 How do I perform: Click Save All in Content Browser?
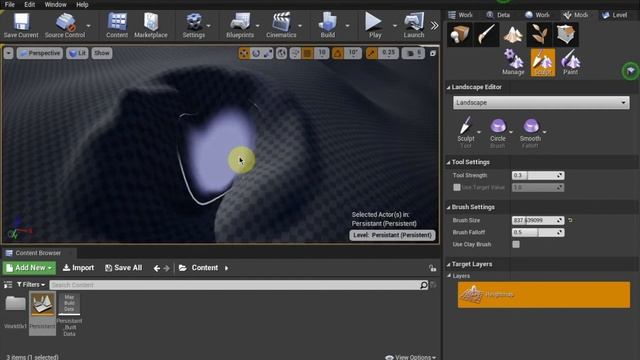click(123, 268)
